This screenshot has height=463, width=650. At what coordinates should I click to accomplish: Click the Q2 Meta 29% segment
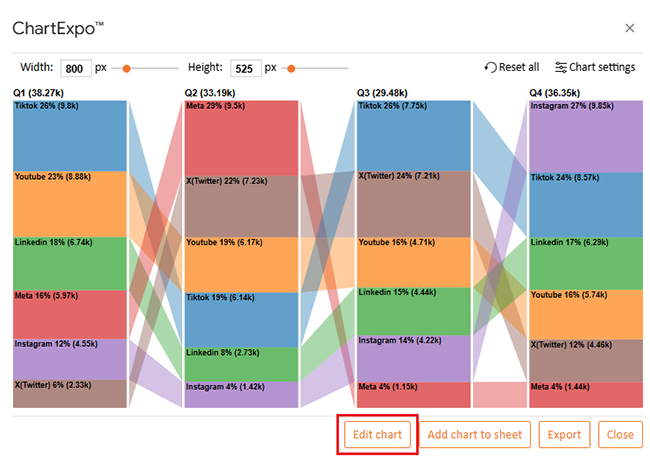click(242, 138)
